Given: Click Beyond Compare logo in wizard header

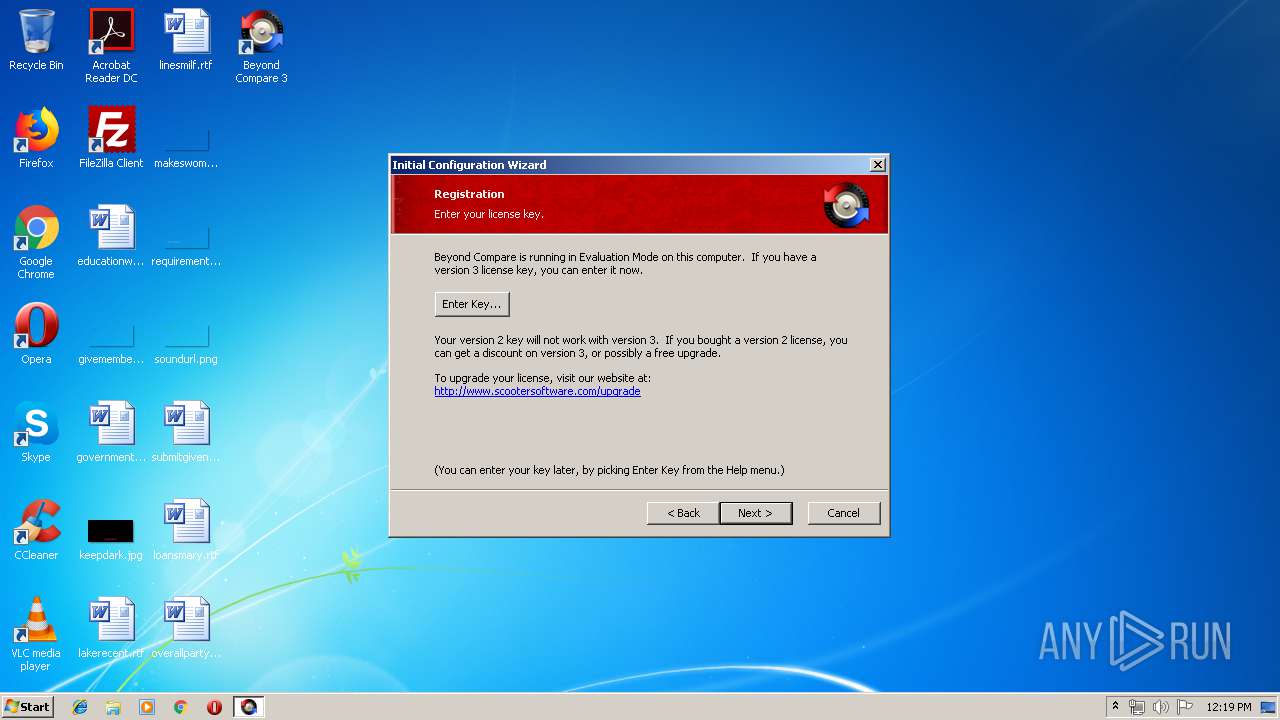Looking at the screenshot, I should click(x=846, y=205).
